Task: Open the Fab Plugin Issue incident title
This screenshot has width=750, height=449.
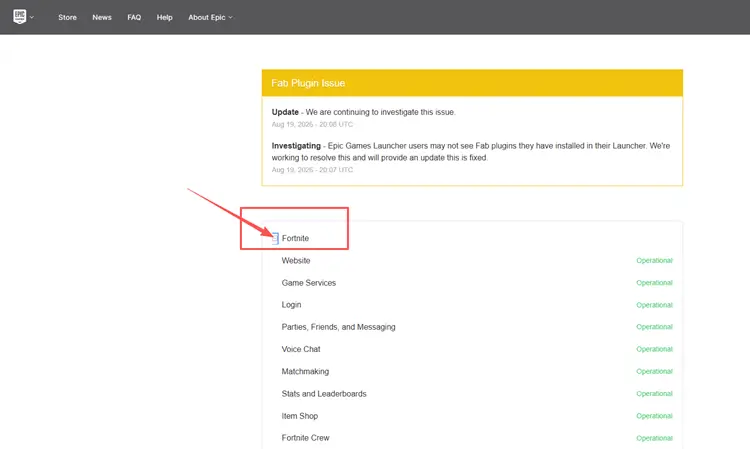Action: [x=308, y=83]
